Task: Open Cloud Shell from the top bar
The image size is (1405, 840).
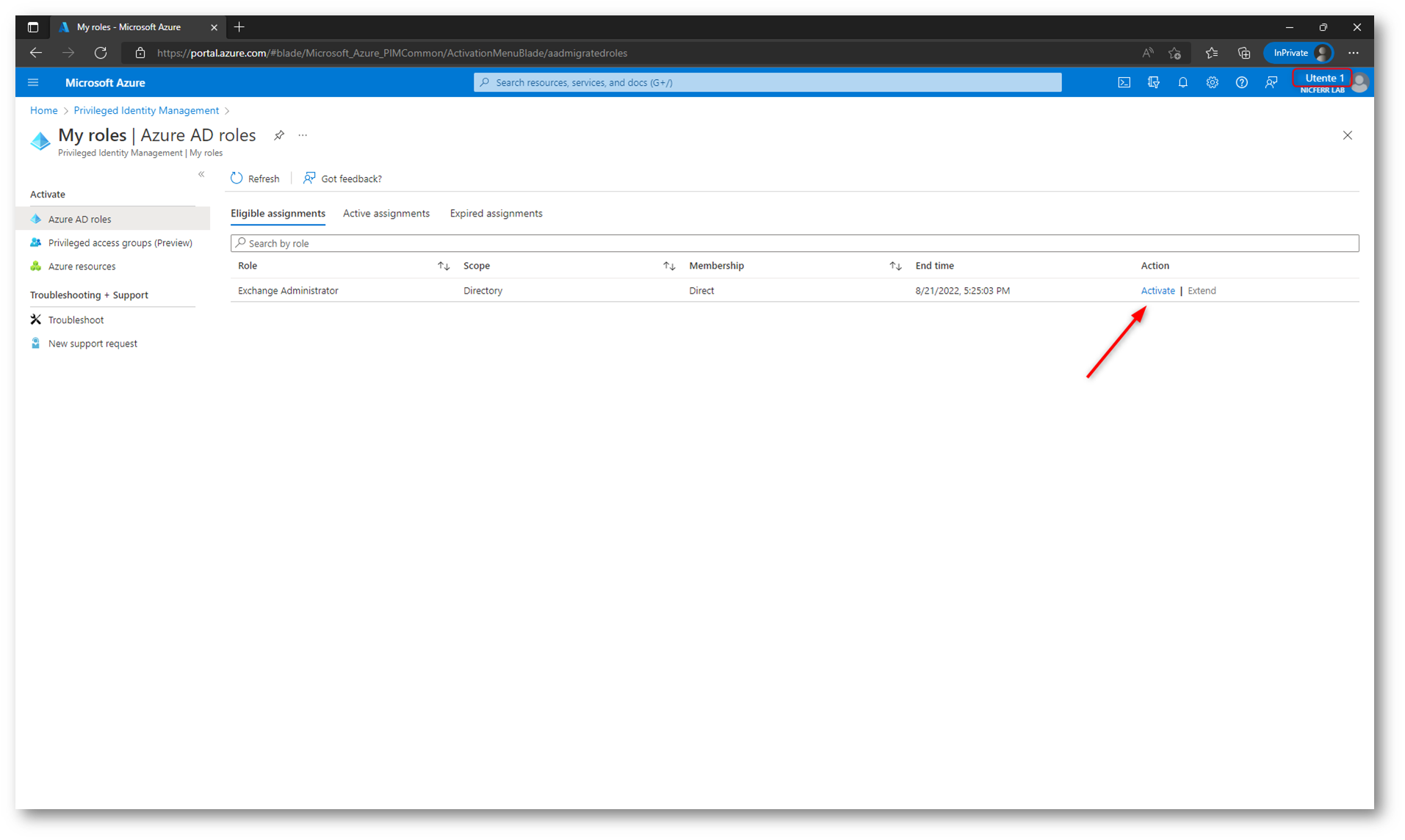Action: [x=1124, y=82]
